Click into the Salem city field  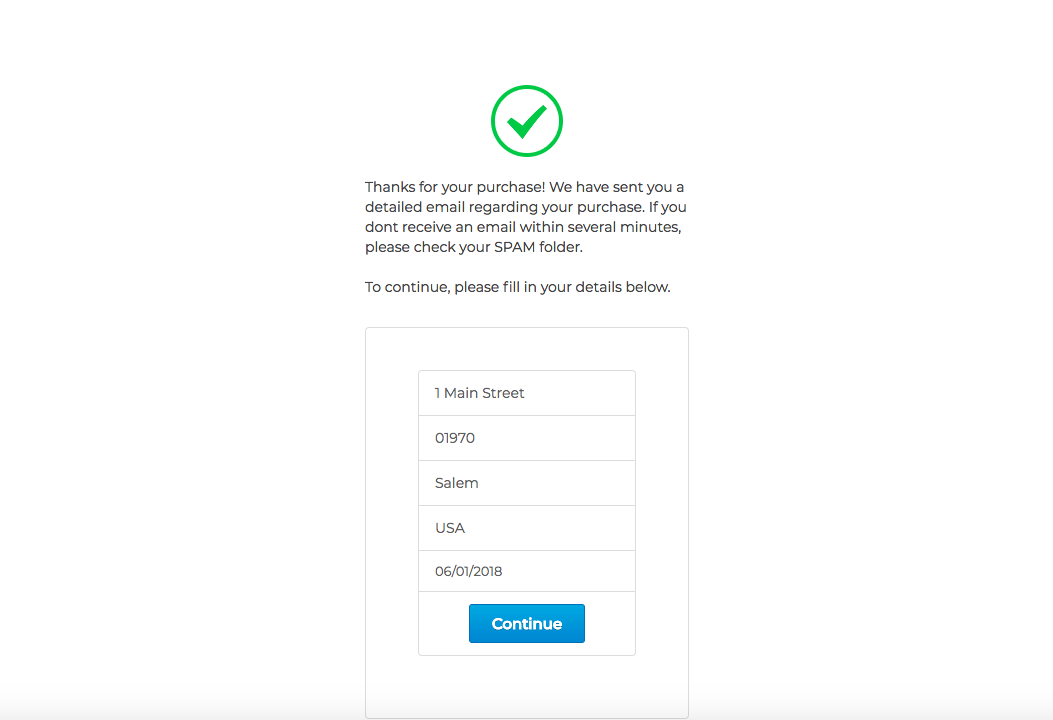pyautogui.click(x=526, y=483)
